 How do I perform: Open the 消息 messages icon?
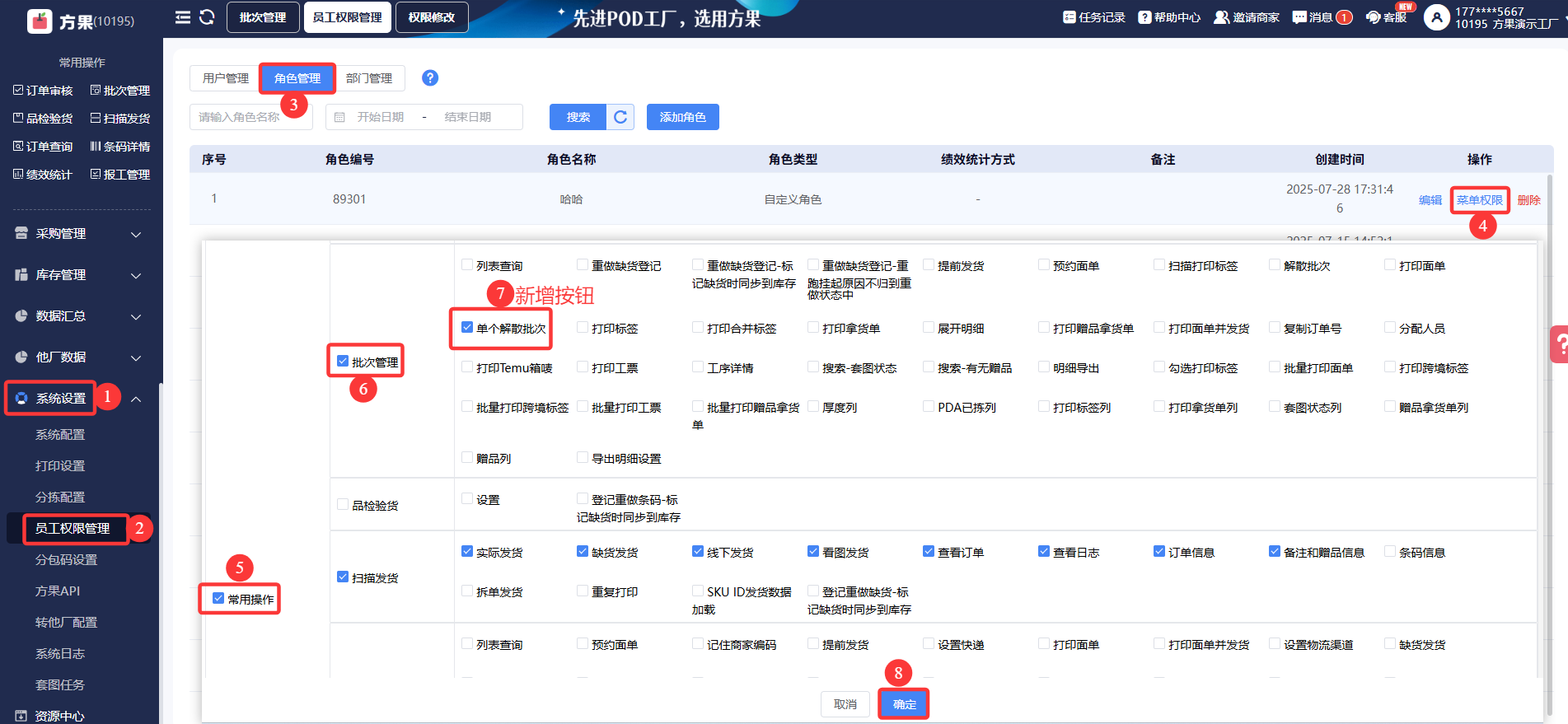pos(1299,17)
